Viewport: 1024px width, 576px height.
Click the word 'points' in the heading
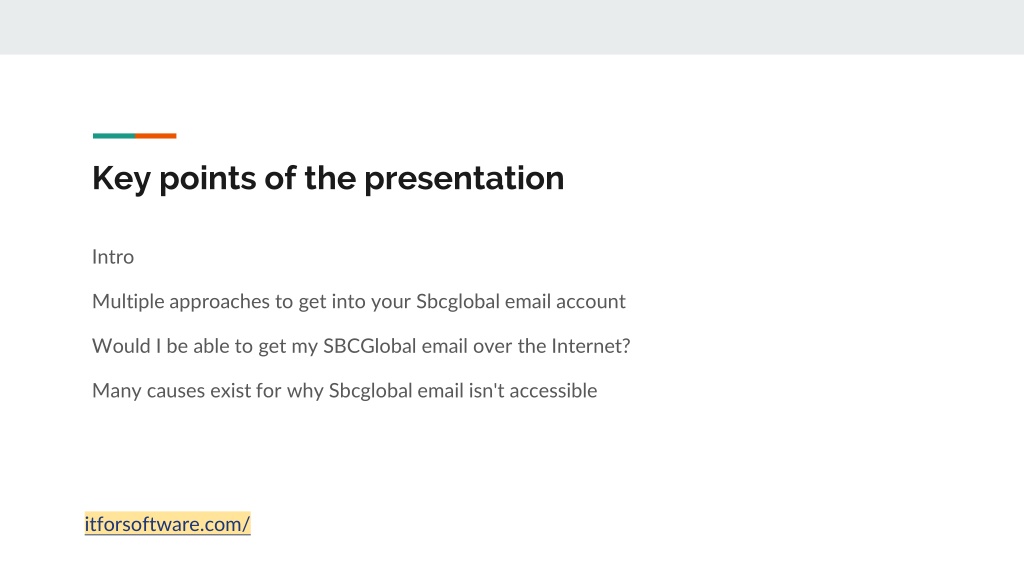click(x=208, y=179)
